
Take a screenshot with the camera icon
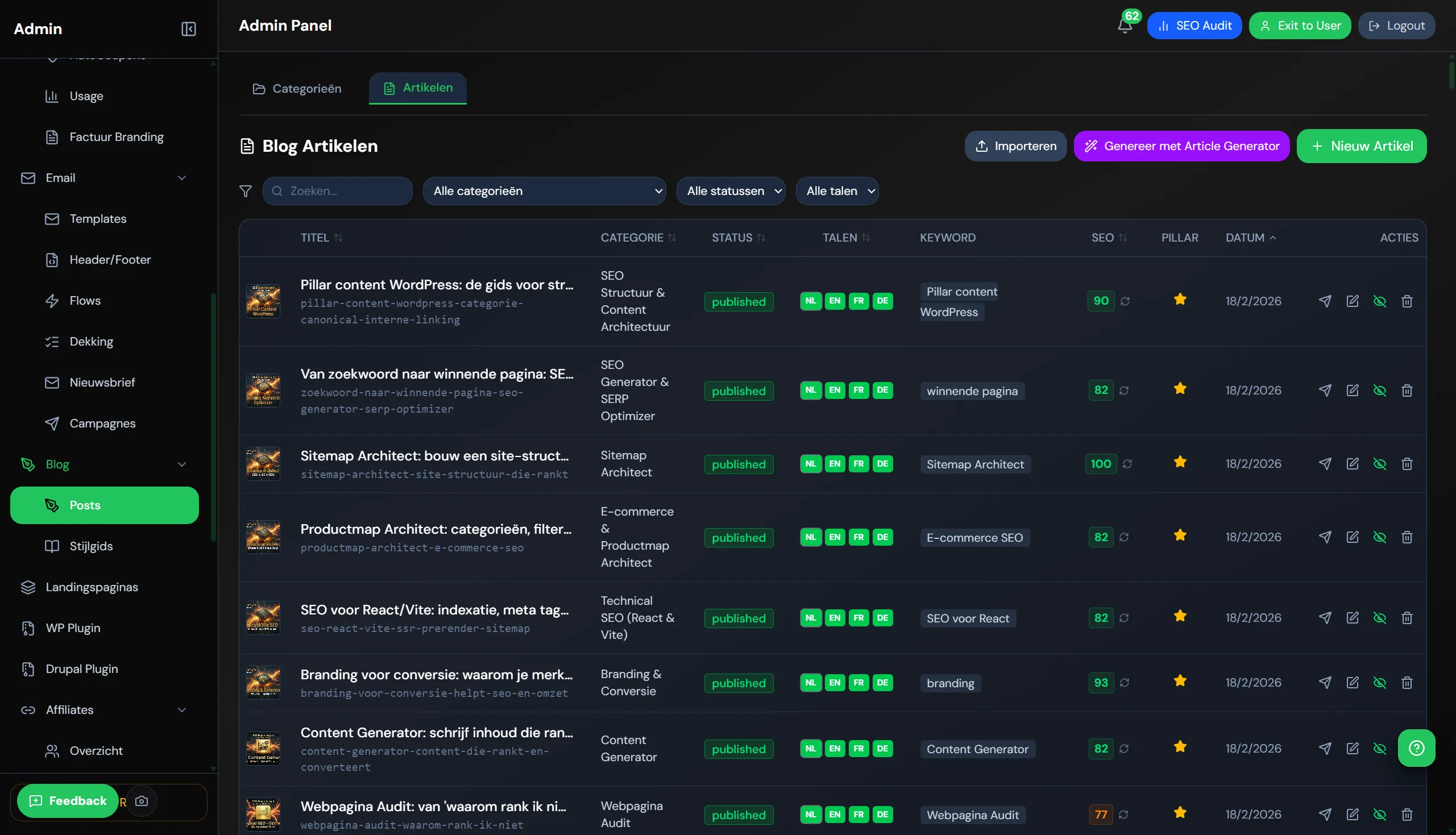click(142, 801)
